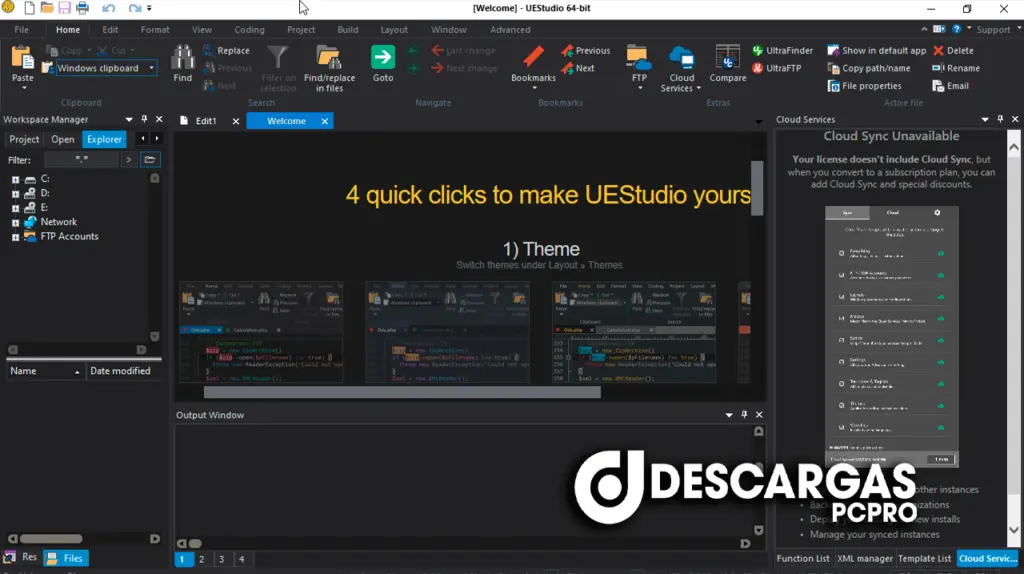Expand the FTP Accounts node

coord(15,237)
